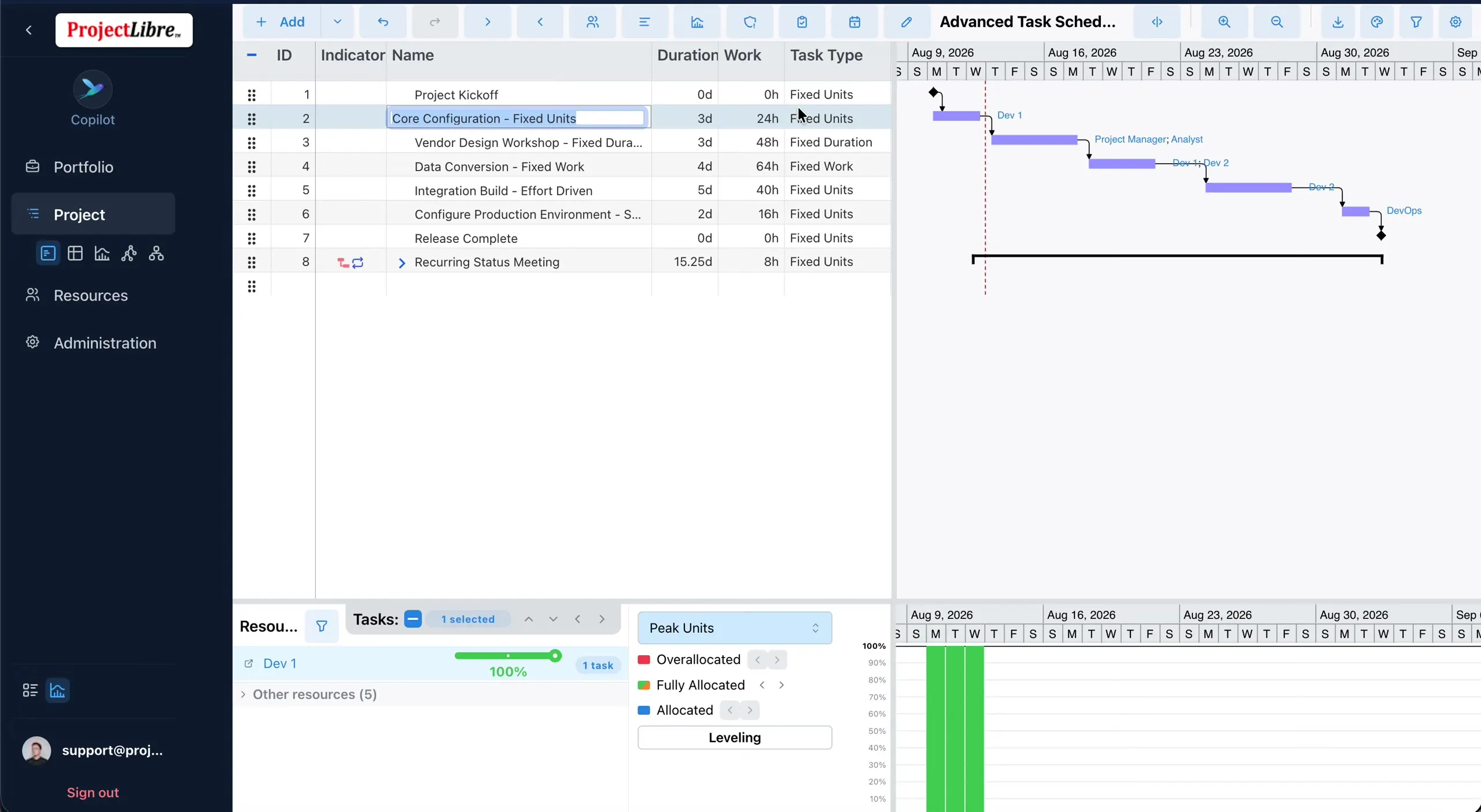The image size is (1481, 812).
Task: Open the Dev 1 resource link
Action: (x=280, y=663)
